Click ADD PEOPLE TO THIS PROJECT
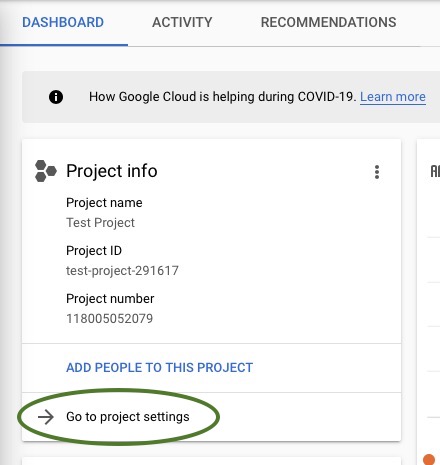Viewport: 440px width, 465px height. [x=159, y=367]
